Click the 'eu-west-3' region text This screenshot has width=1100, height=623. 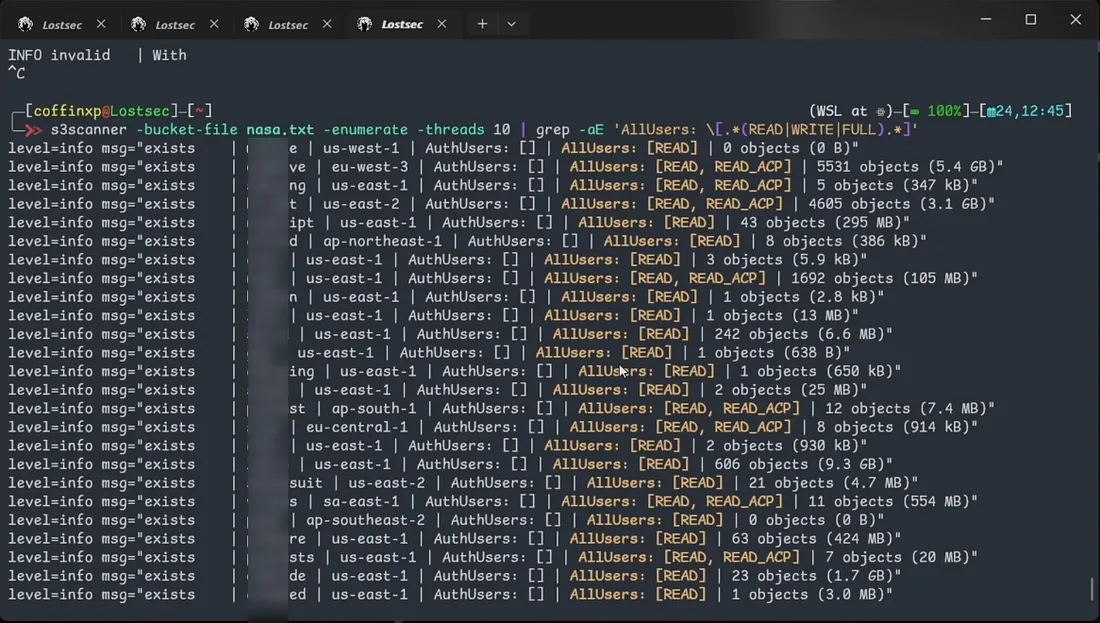pos(370,167)
